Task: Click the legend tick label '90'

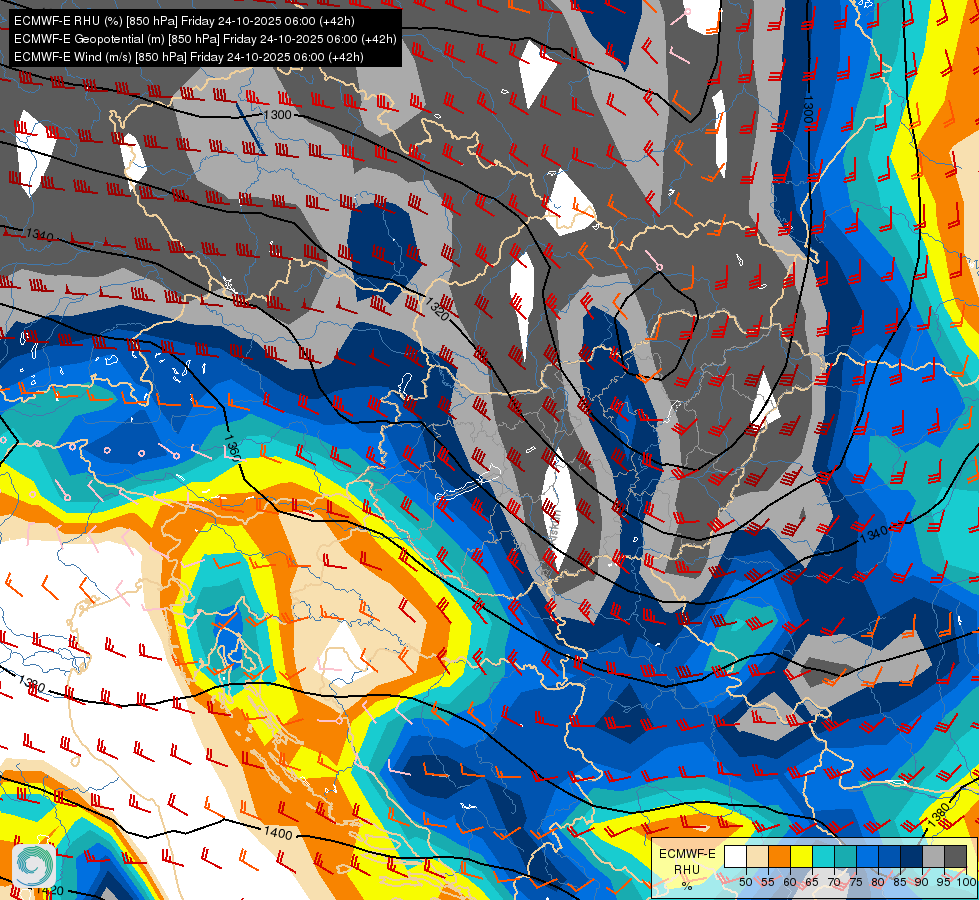Action: tap(922, 882)
